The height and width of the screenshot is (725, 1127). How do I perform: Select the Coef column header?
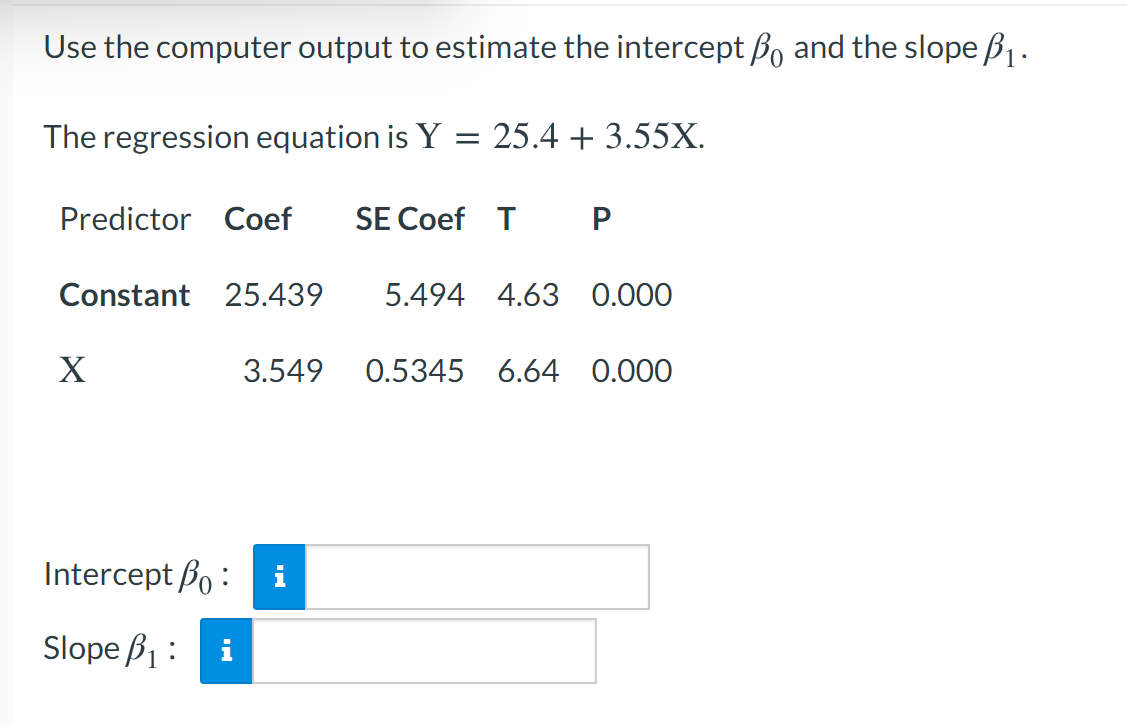[x=259, y=219]
